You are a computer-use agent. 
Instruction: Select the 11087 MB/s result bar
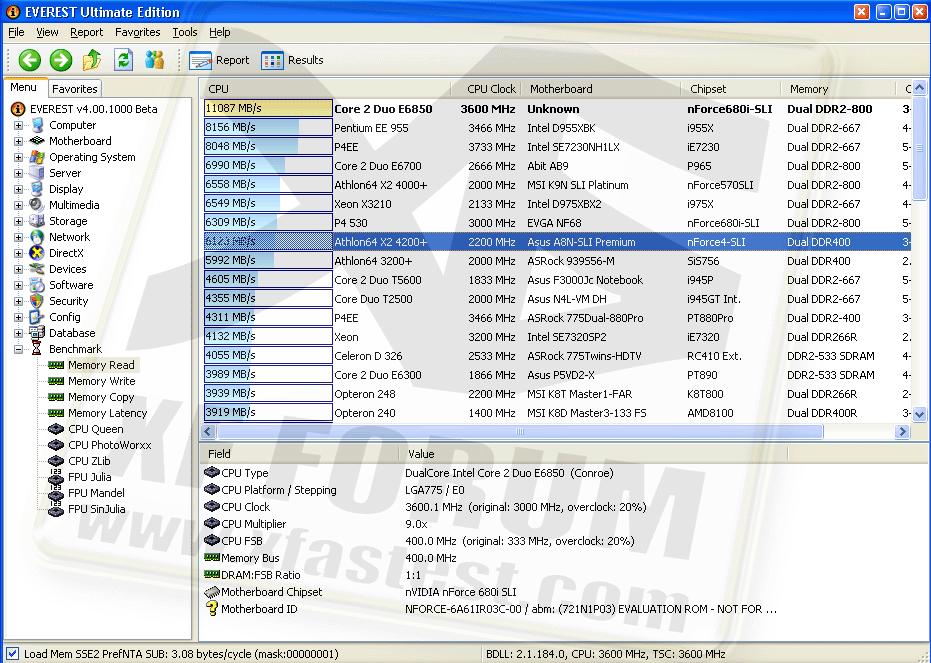pos(268,109)
